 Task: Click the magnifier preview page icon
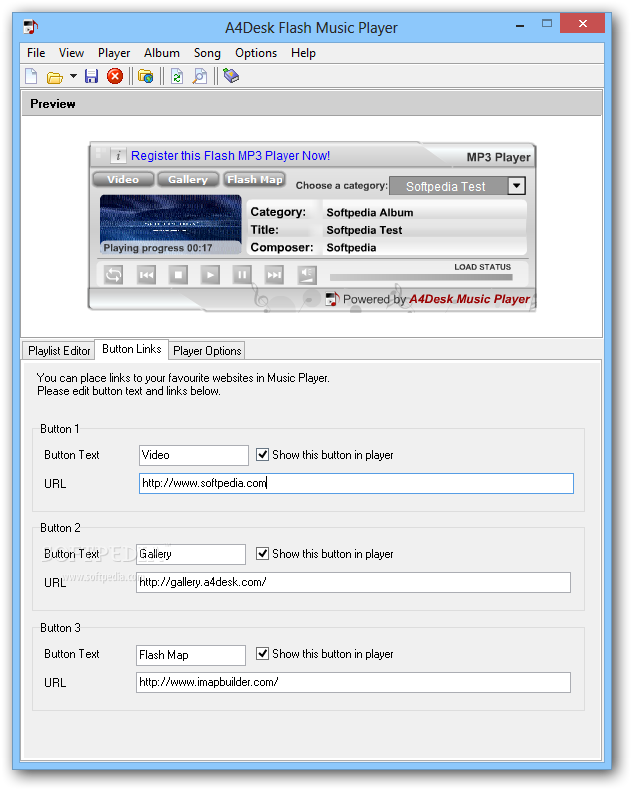(x=200, y=76)
